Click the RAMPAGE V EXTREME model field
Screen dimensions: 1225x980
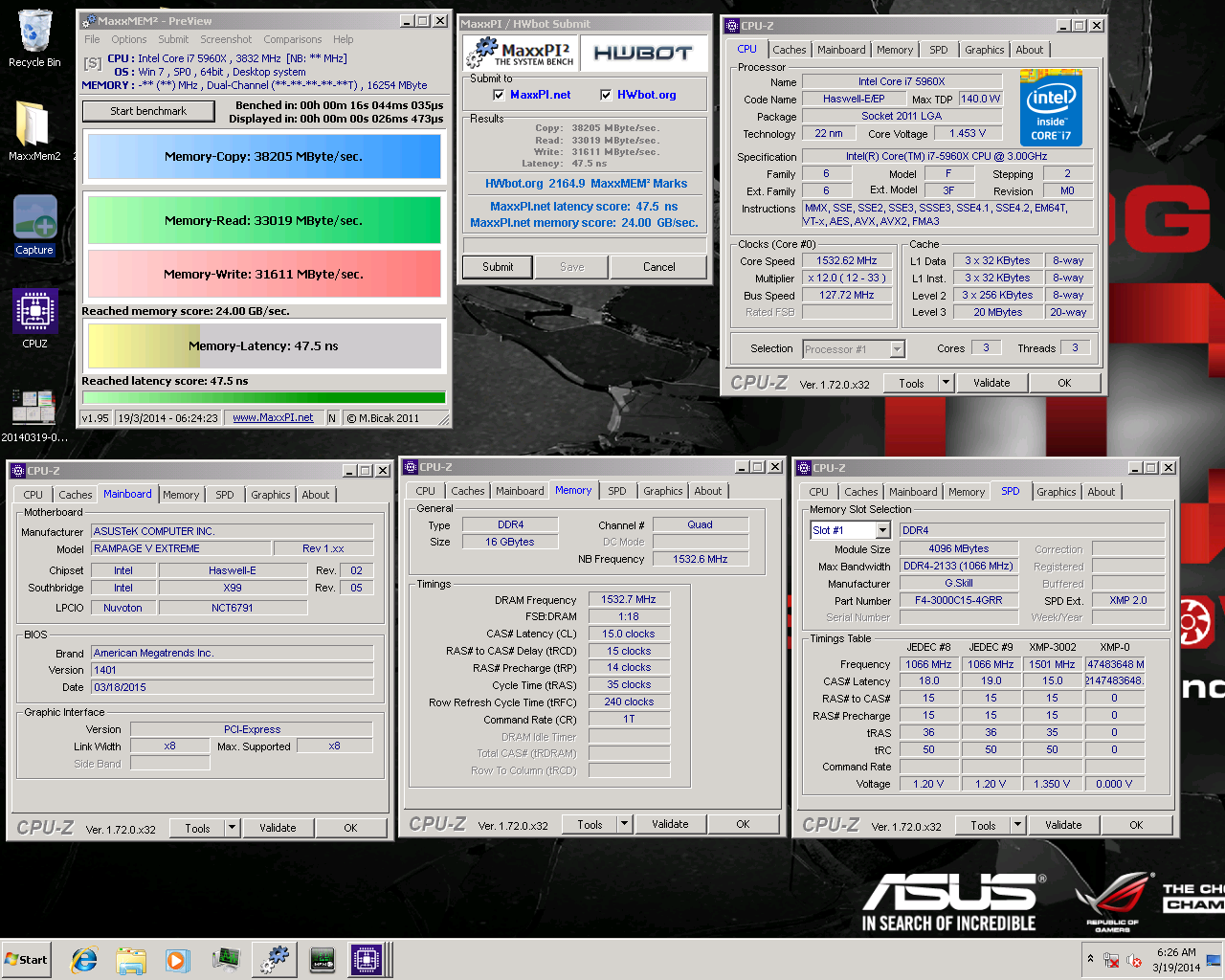coord(182,548)
